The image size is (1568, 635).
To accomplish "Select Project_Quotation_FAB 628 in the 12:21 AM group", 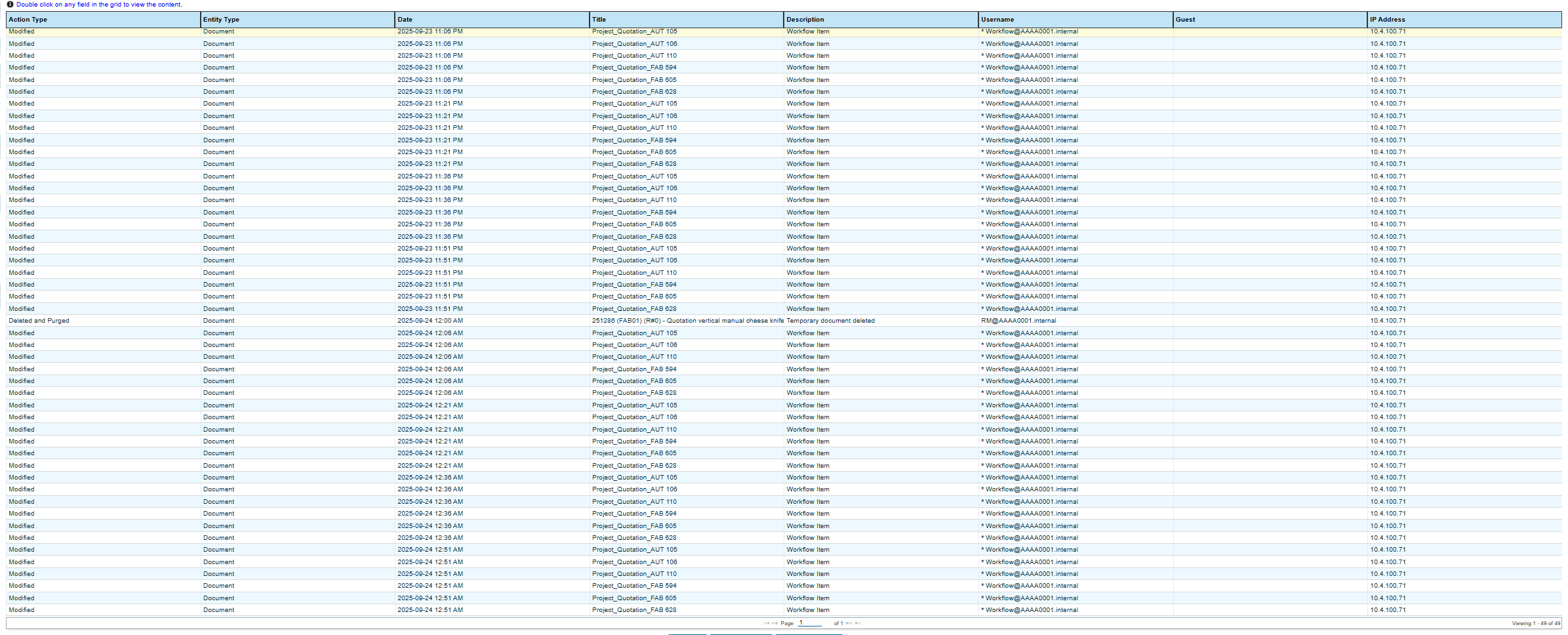I will point(687,466).
